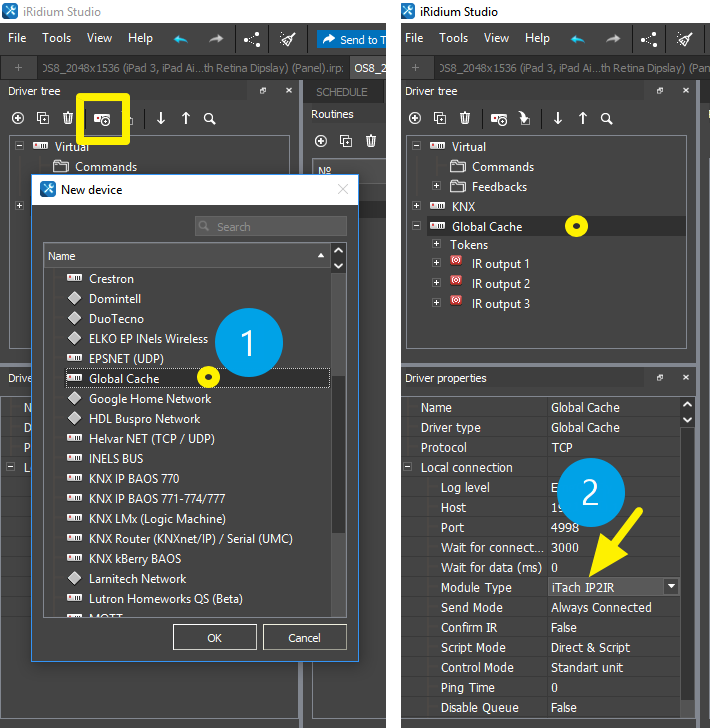Viewport: 710px width, 728px height.
Task: Expand IR output 3 node
Action: click(x=436, y=302)
